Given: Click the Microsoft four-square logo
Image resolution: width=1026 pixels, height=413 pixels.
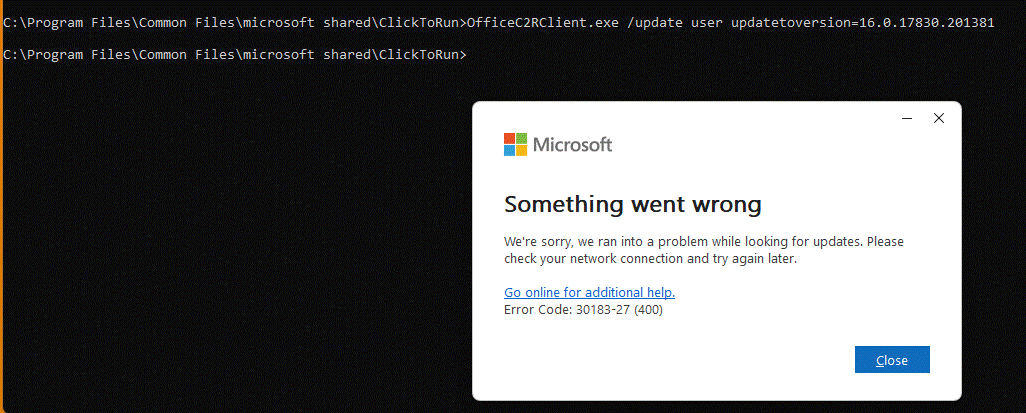Looking at the screenshot, I should click(515, 144).
